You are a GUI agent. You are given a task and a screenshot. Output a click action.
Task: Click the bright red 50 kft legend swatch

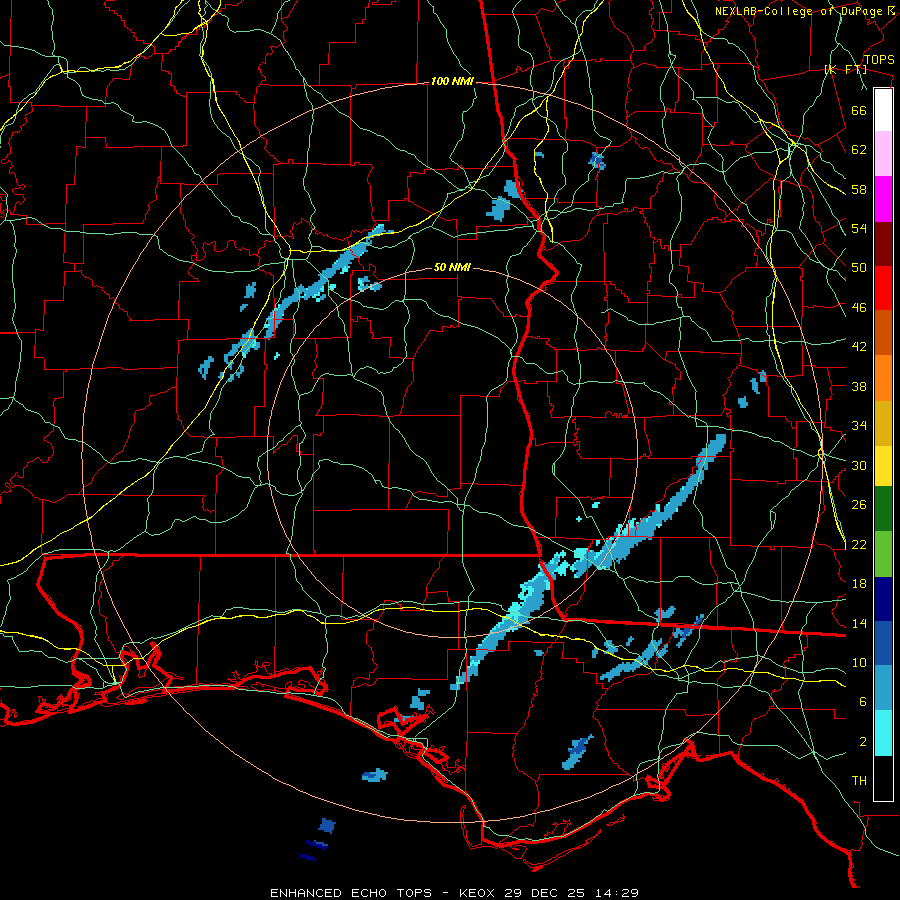(883, 288)
